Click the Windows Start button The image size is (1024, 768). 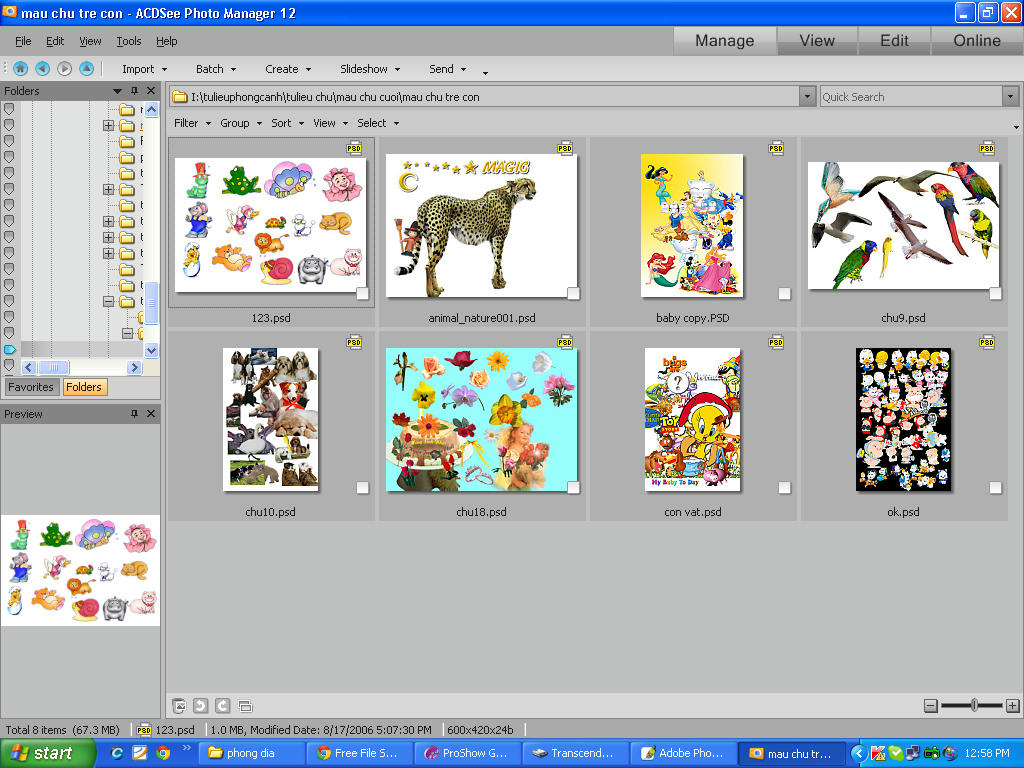click(x=46, y=753)
